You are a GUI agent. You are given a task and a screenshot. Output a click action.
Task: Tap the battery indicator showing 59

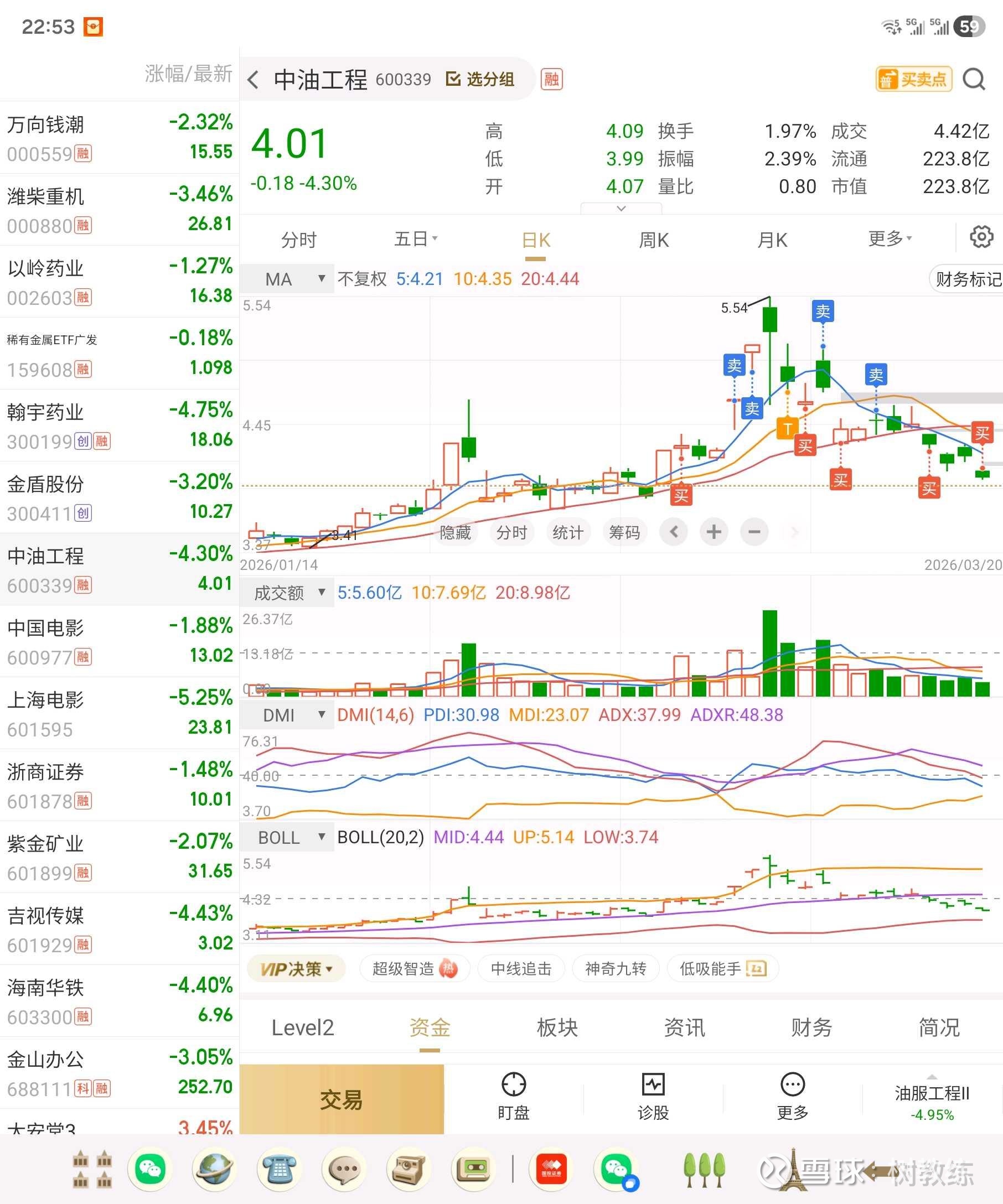pos(969,27)
